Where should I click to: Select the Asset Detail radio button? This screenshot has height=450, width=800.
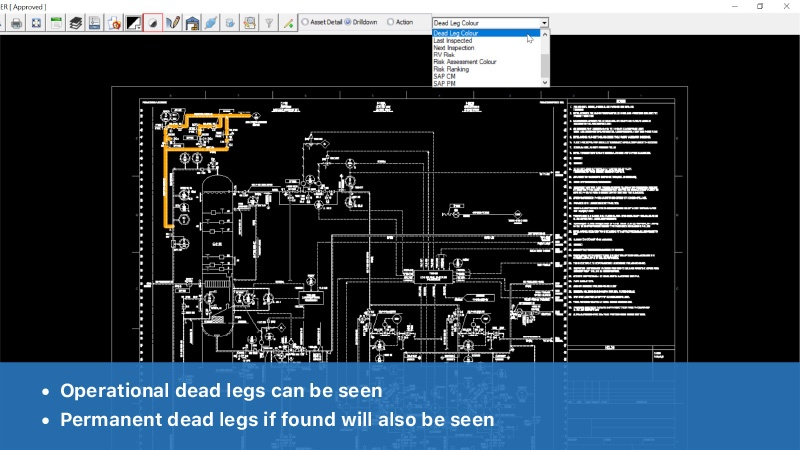point(305,22)
